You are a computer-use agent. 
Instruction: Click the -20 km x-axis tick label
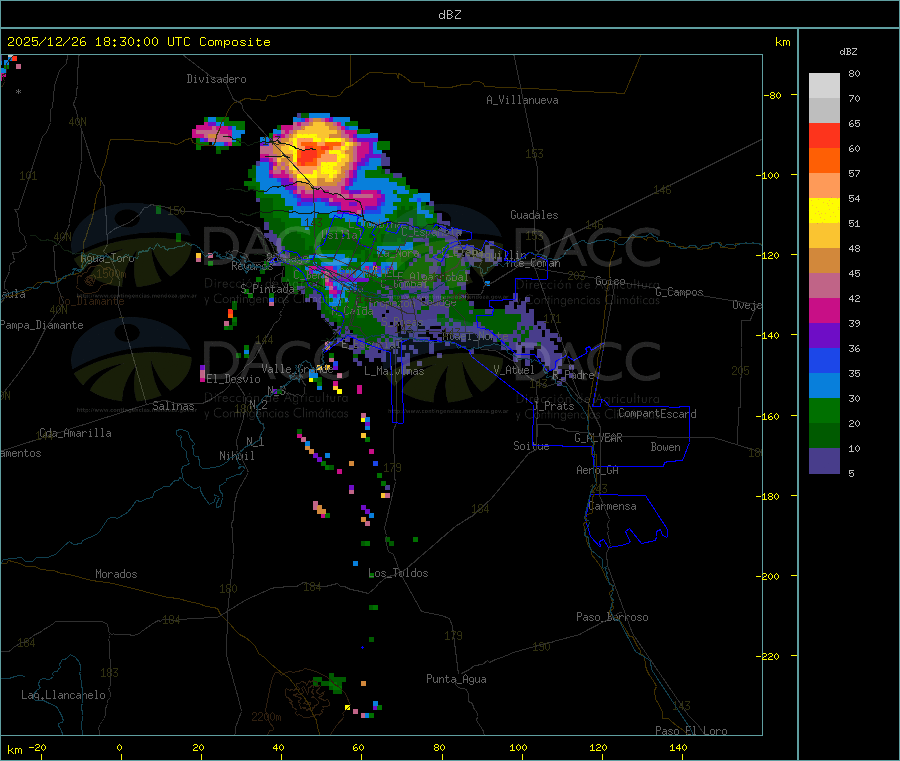pos(37,747)
